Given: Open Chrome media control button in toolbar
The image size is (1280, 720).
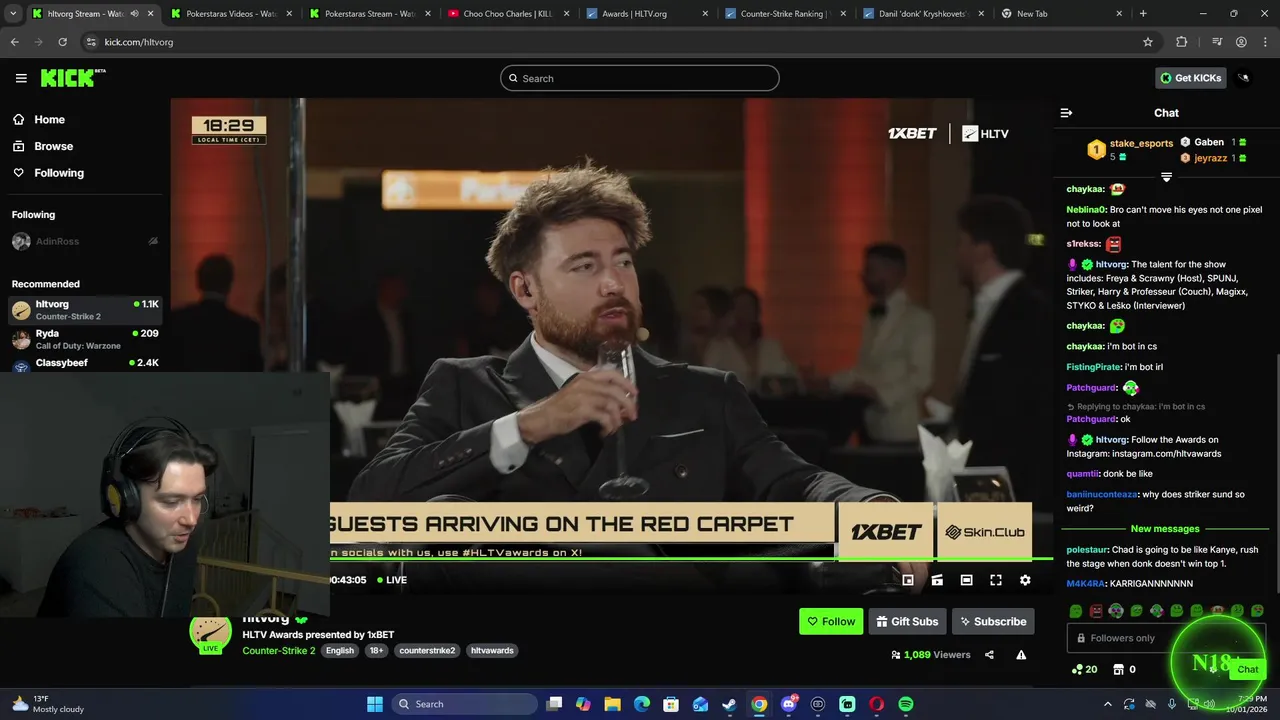Looking at the screenshot, I should coord(1216,42).
